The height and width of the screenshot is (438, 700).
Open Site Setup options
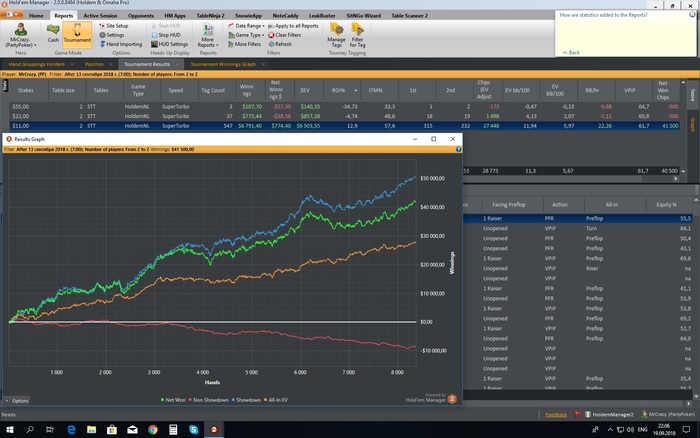[114, 26]
